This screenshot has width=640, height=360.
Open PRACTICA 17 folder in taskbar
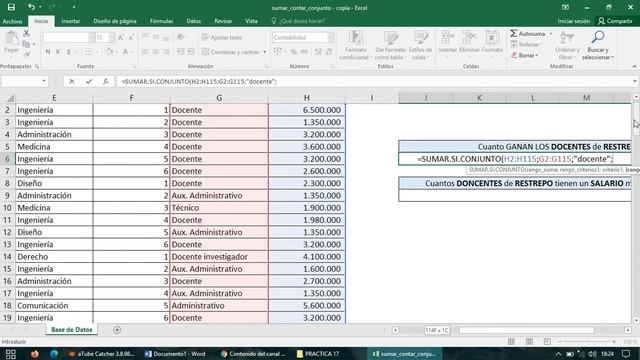point(318,354)
